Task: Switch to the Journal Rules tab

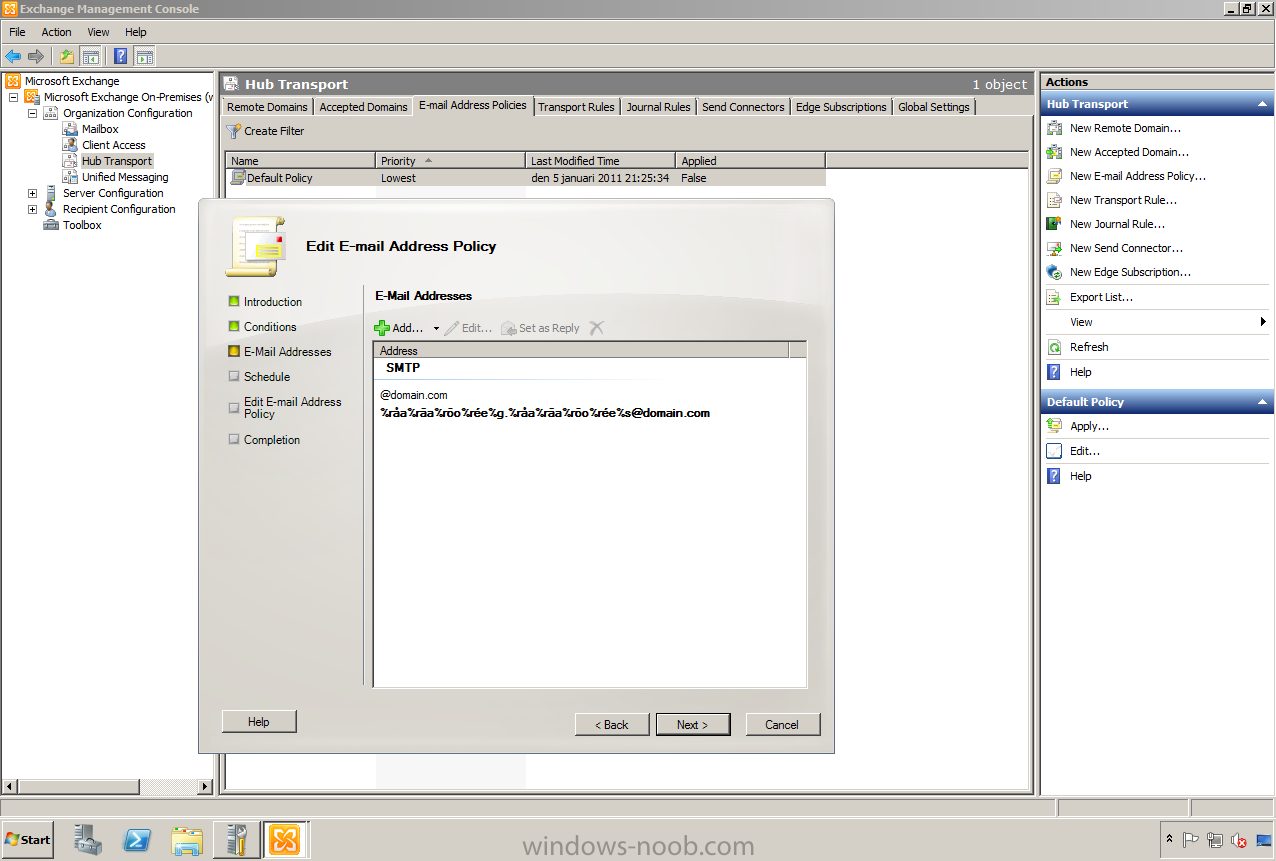Action: click(x=658, y=107)
